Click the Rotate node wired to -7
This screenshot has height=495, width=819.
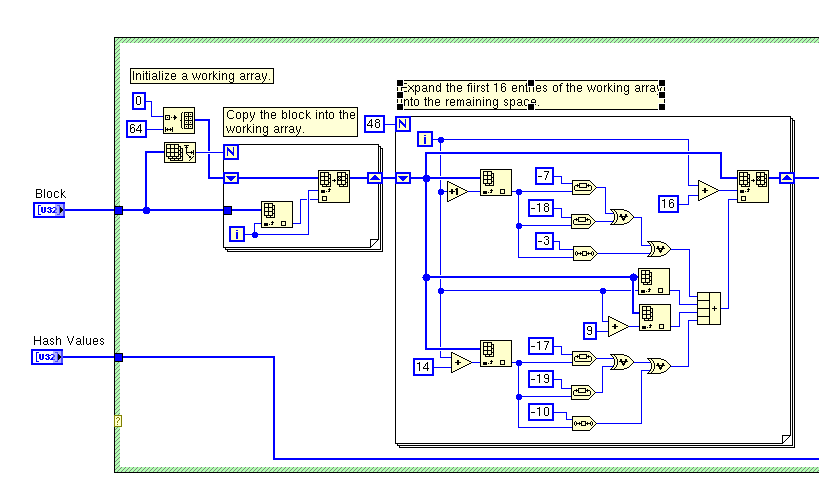tap(583, 187)
